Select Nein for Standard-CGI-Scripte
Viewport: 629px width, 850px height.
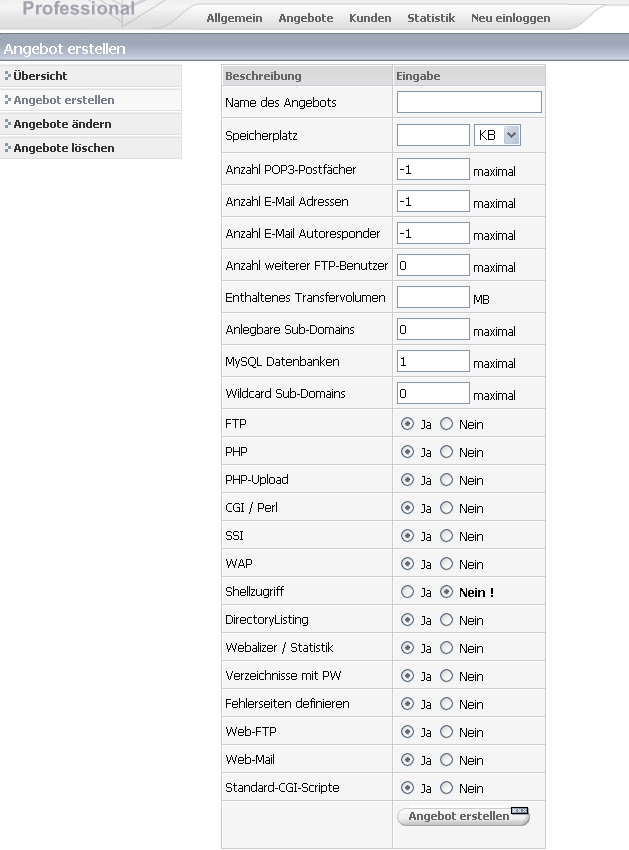click(x=446, y=788)
